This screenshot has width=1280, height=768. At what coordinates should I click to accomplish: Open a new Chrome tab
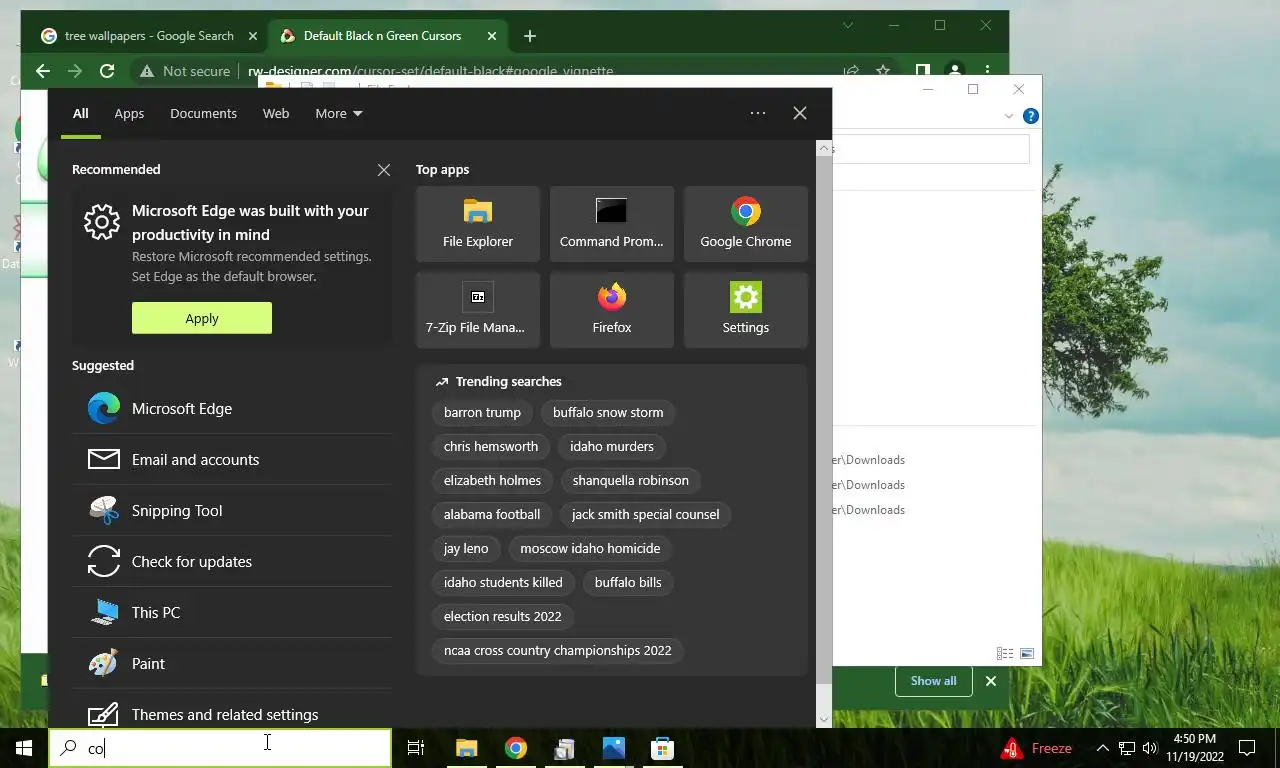(x=530, y=36)
